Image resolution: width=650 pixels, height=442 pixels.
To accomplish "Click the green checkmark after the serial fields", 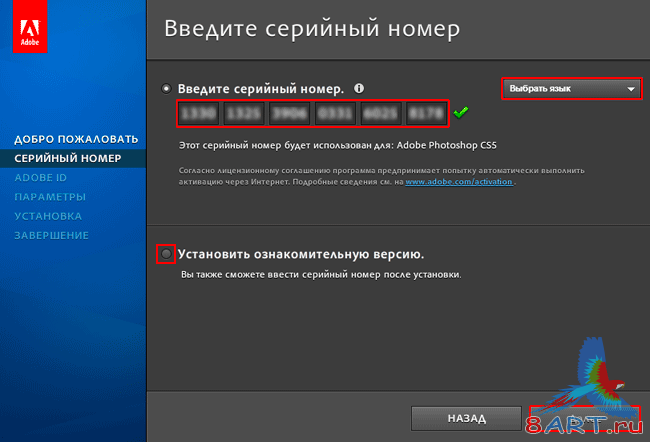I will (x=461, y=112).
